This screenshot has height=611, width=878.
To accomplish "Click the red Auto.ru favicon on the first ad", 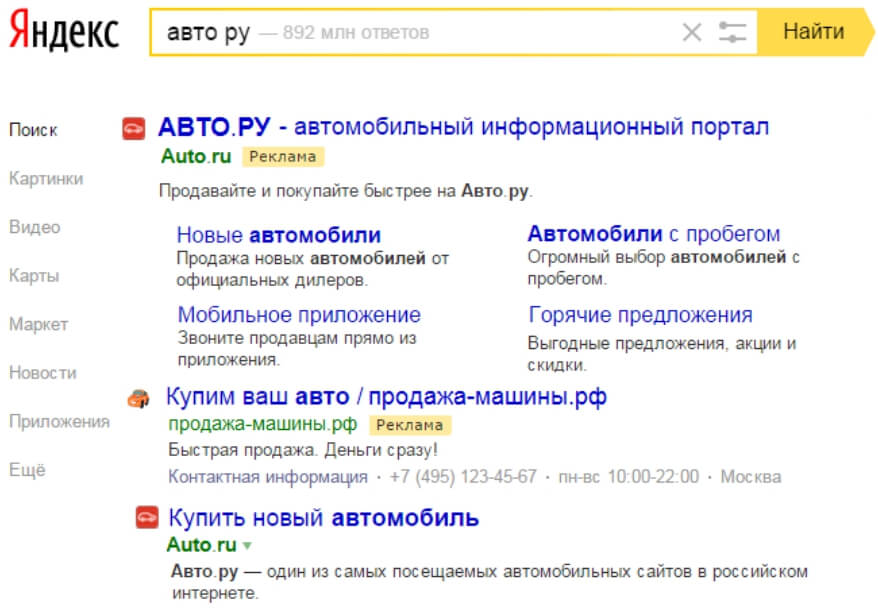I will point(134,129).
